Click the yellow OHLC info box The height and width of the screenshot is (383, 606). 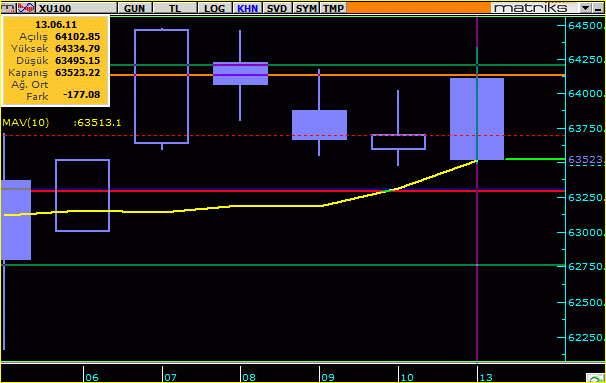pos(56,61)
